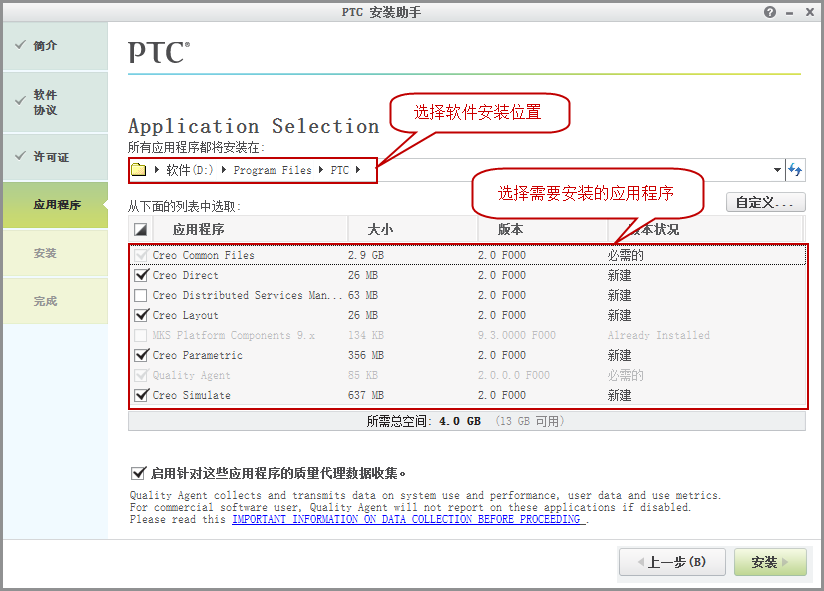Click the 134 KB size cell

[x=366, y=335]
